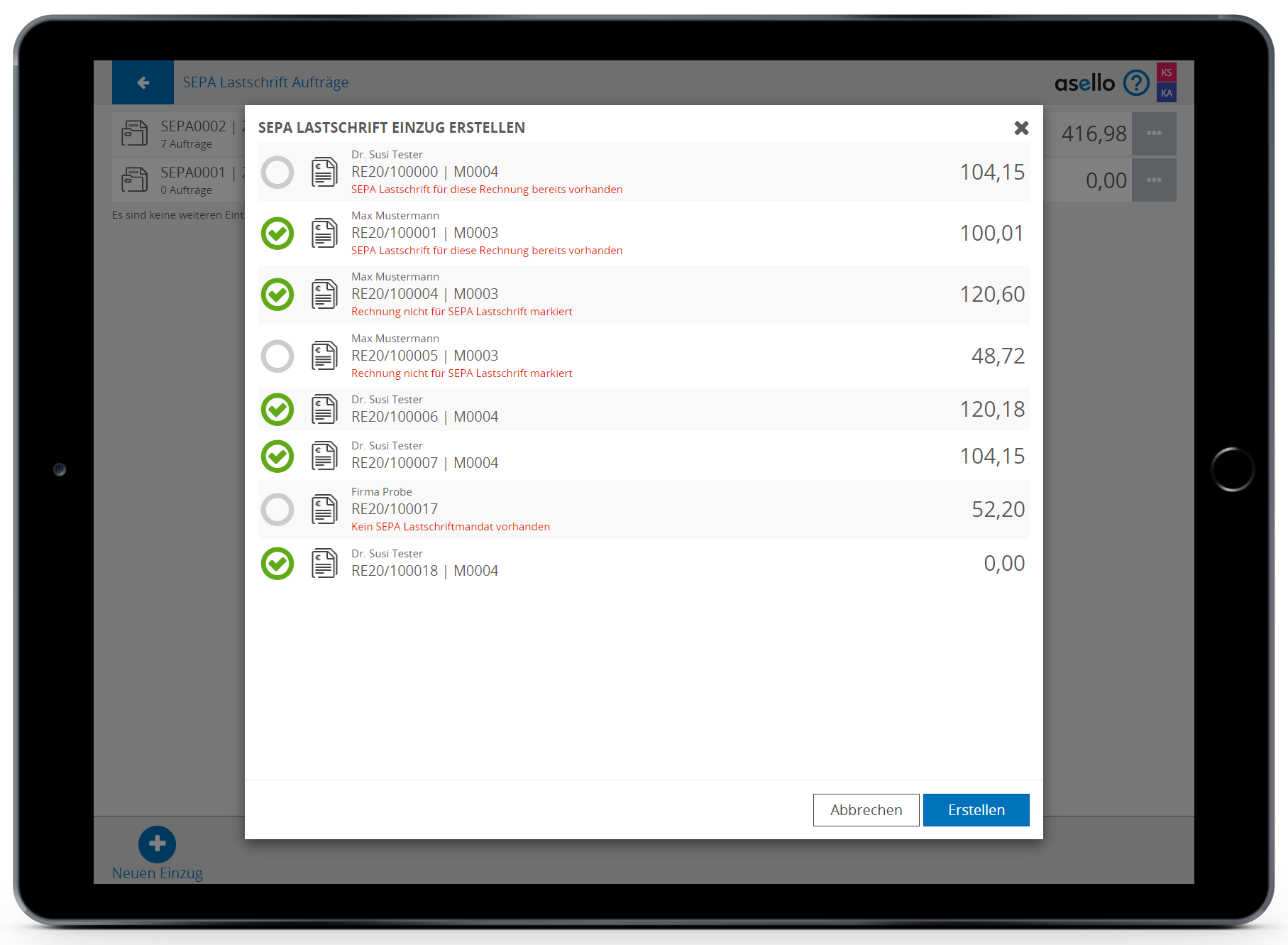Select invoice RE20/100000 checkbox
Screen dimensions: 1288x945
[277, 173]
